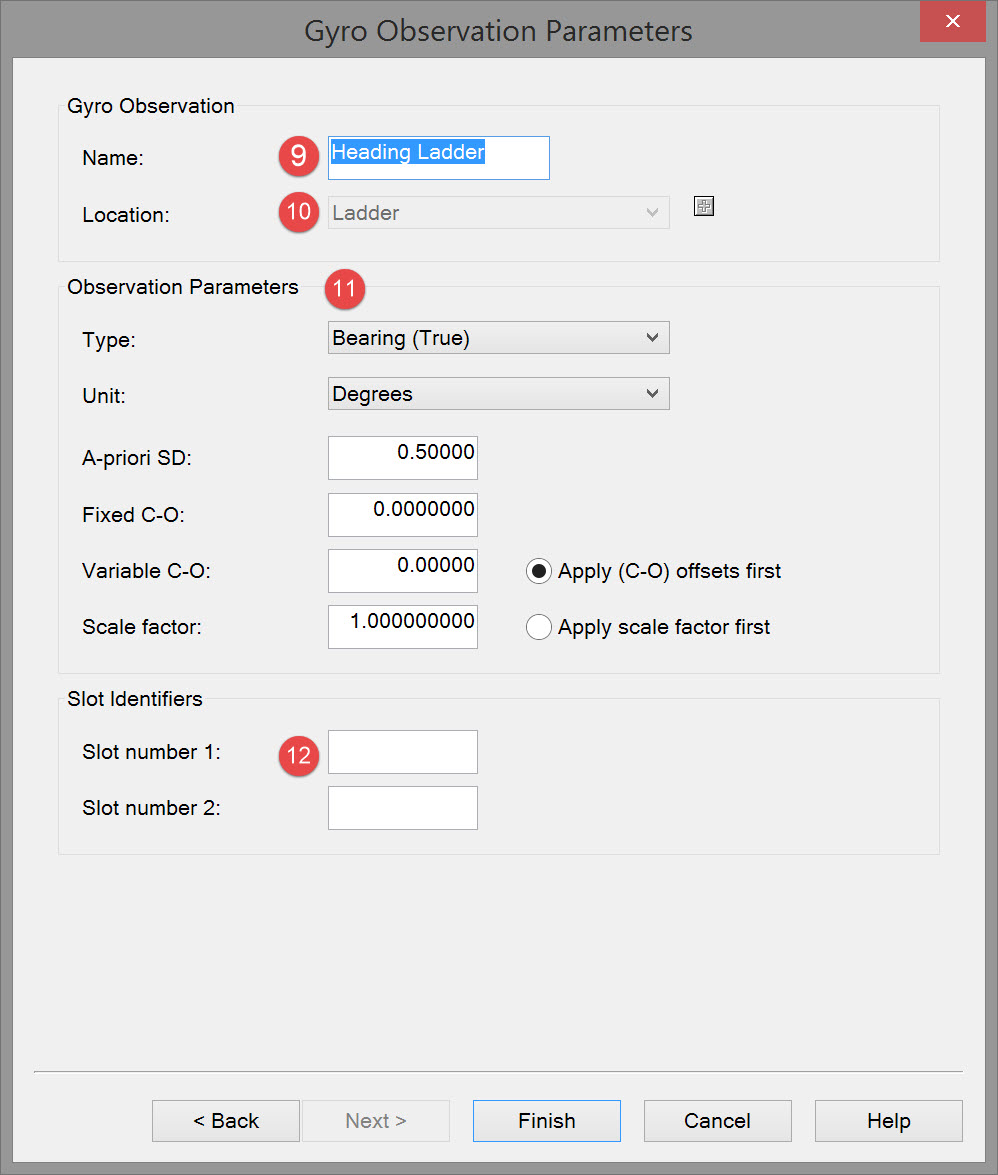The image size is (998, 1175).
Task: Select Apply scale factor first option
Action: click(x=539, y=628)
